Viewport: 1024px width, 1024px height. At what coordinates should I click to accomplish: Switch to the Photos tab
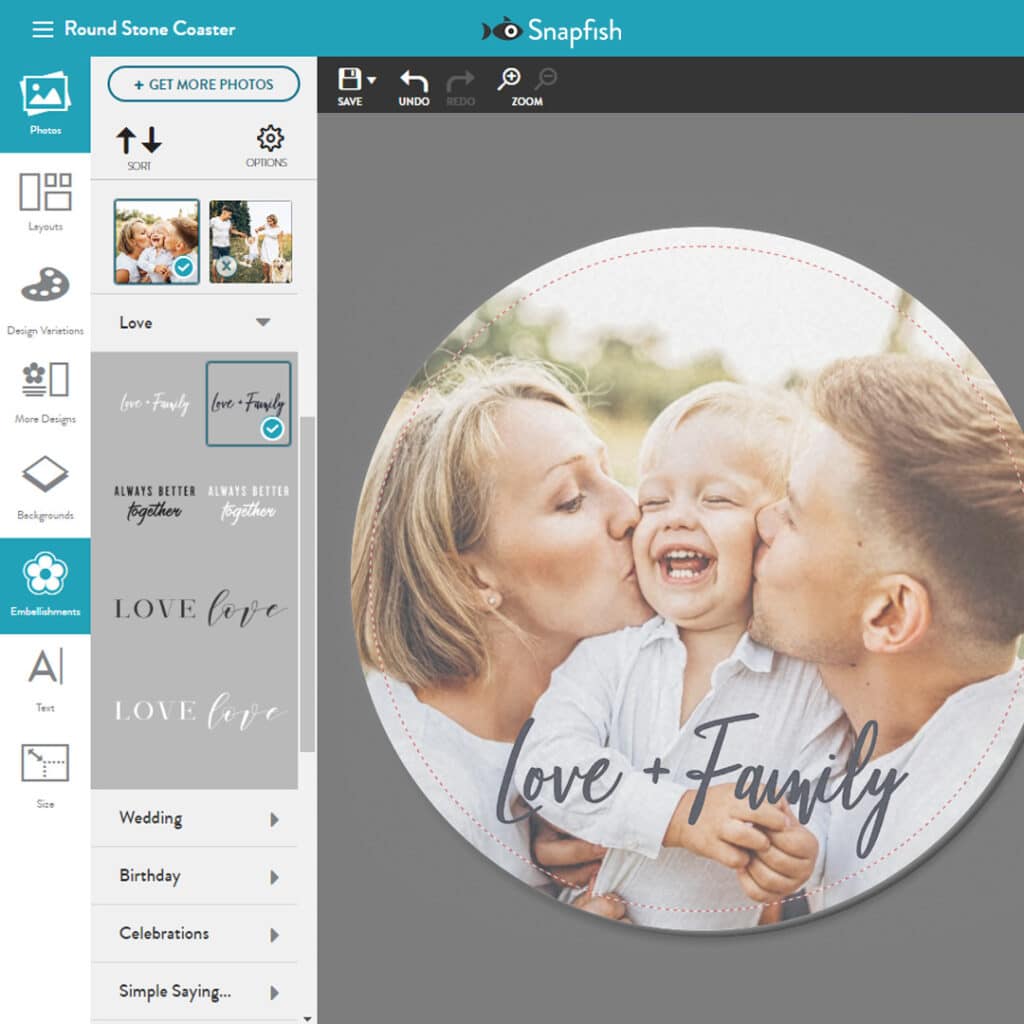(45, 104)
